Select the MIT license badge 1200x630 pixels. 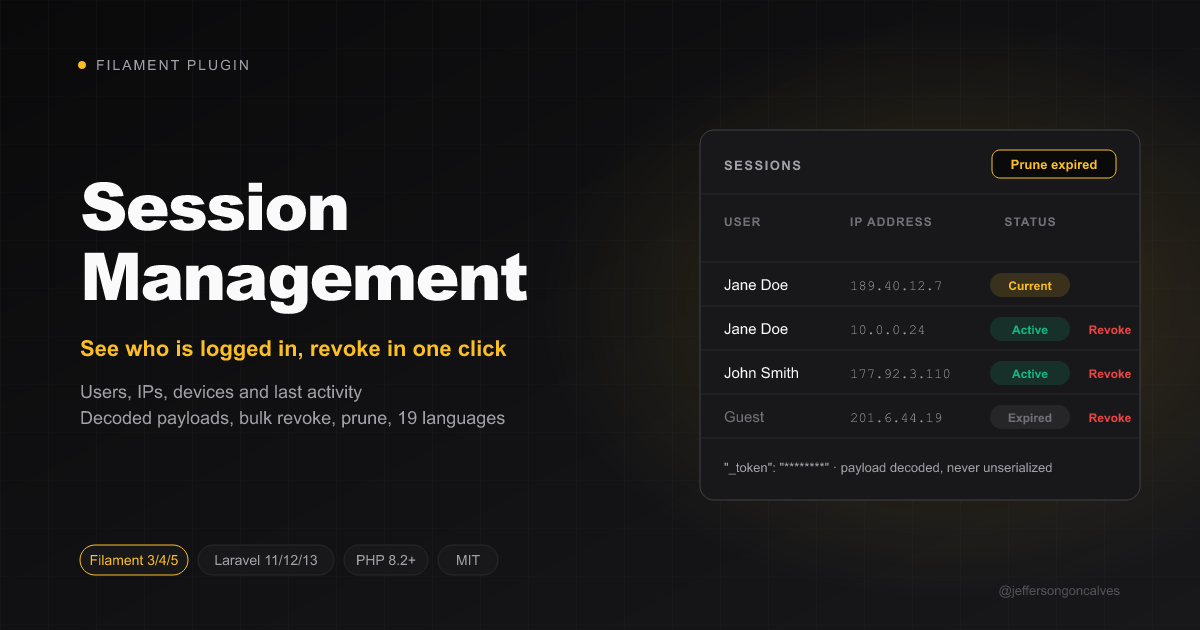click(x=468, y=560)
